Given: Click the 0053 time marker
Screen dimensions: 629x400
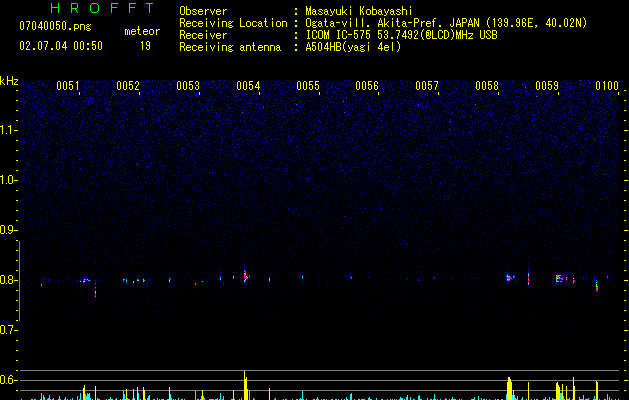Looking at the screenshot, I should click(x=188, y=86).
